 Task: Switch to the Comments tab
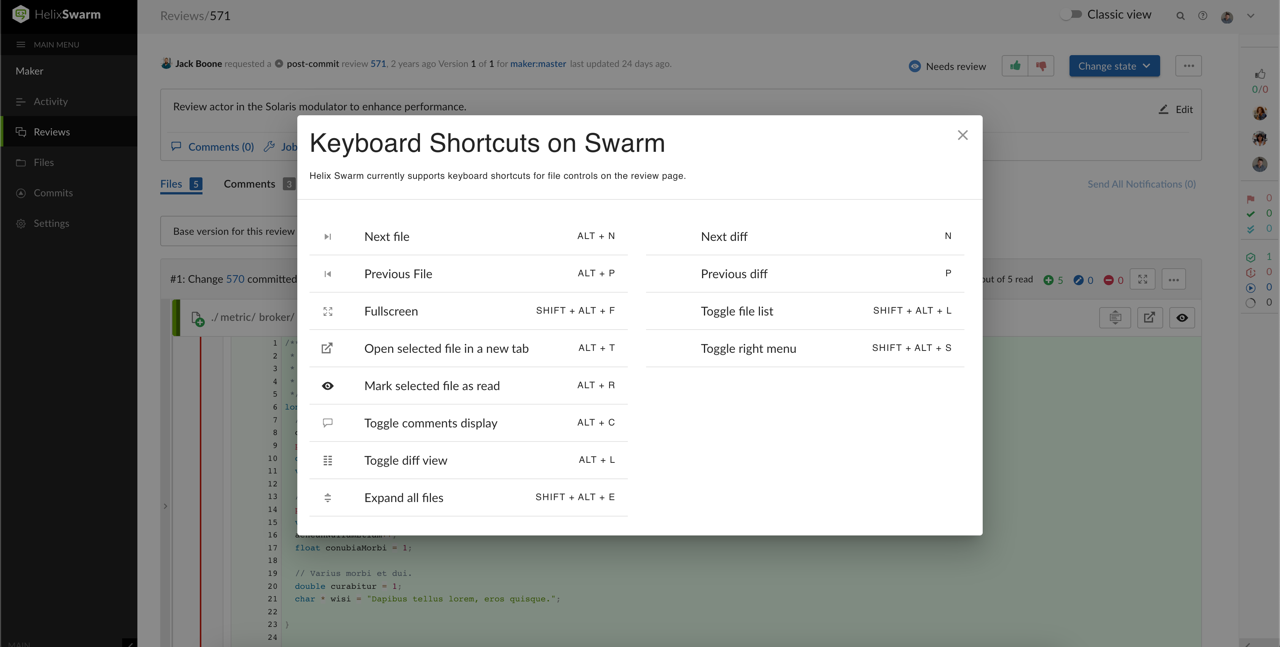point(259,184)
